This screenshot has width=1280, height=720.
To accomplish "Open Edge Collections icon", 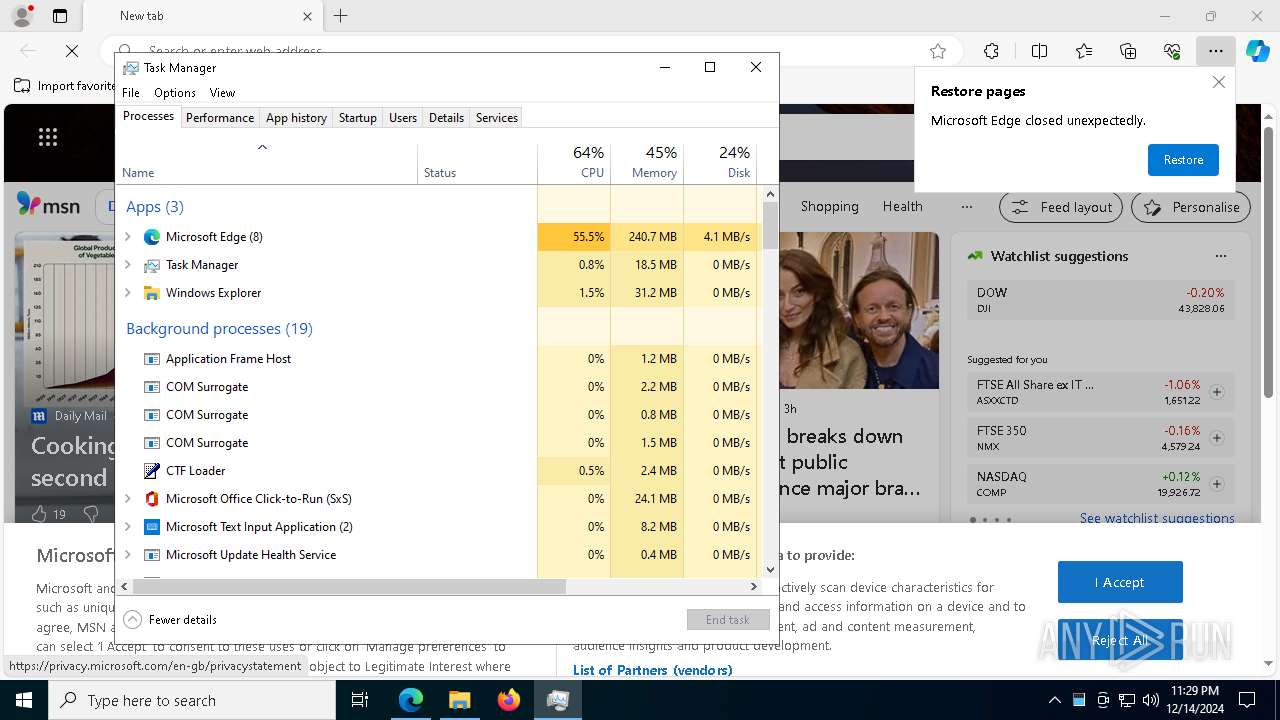I will coord(1128,51).
